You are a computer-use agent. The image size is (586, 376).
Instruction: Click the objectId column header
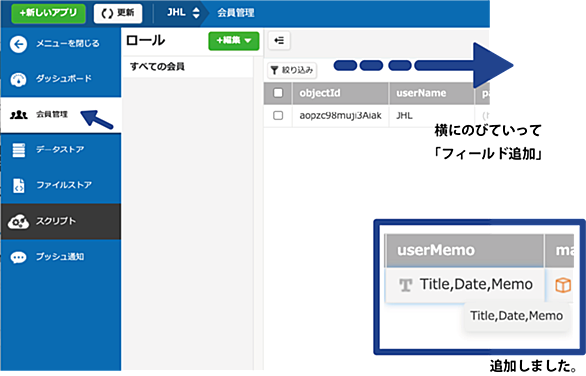(340, 93)
